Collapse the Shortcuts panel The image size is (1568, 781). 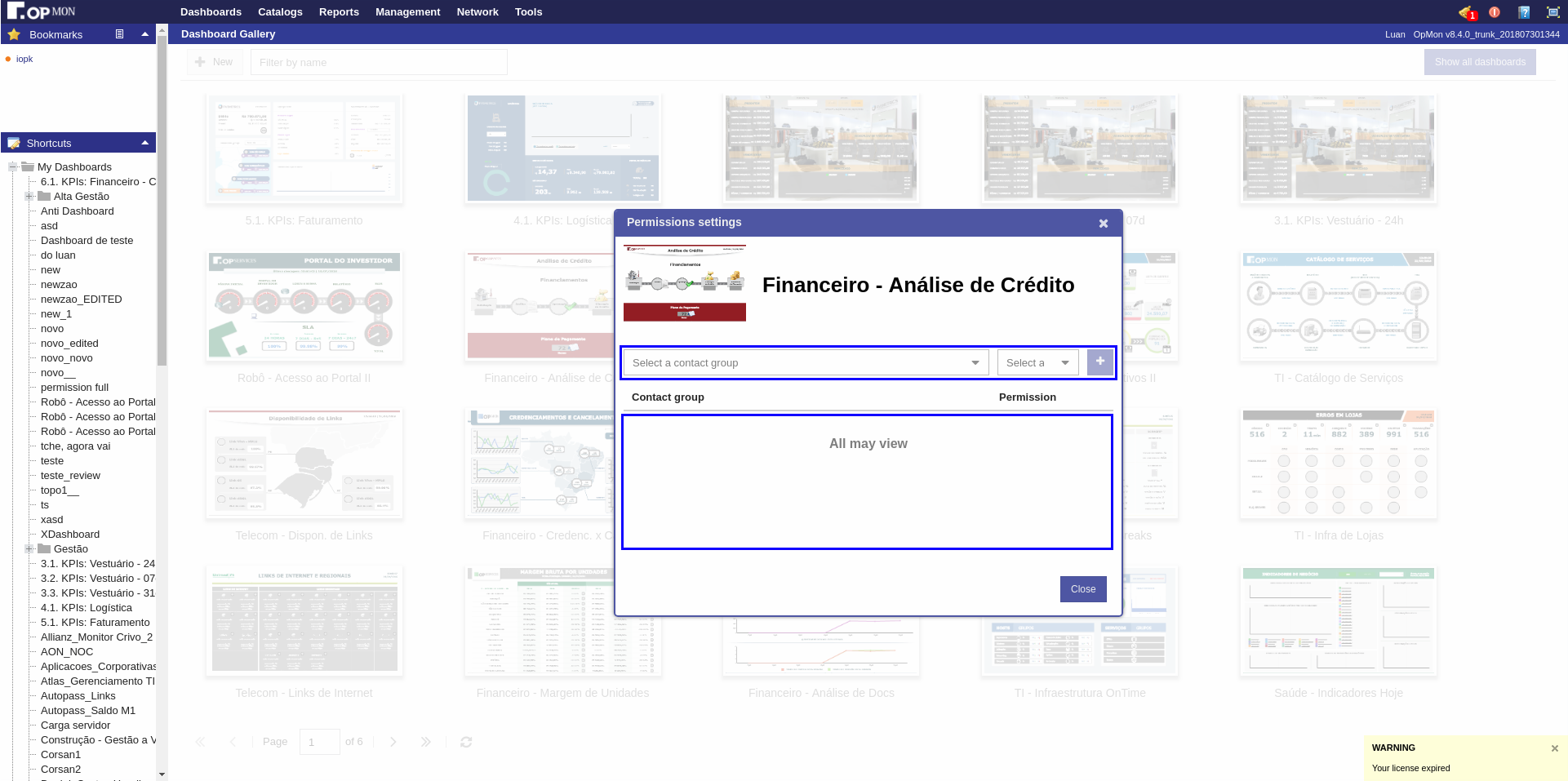coord(144,143)
